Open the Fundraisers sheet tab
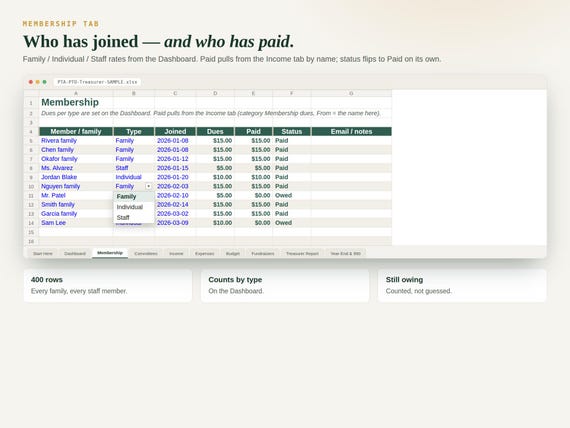Viewport: 570px width, 428px height. point(262,253)
